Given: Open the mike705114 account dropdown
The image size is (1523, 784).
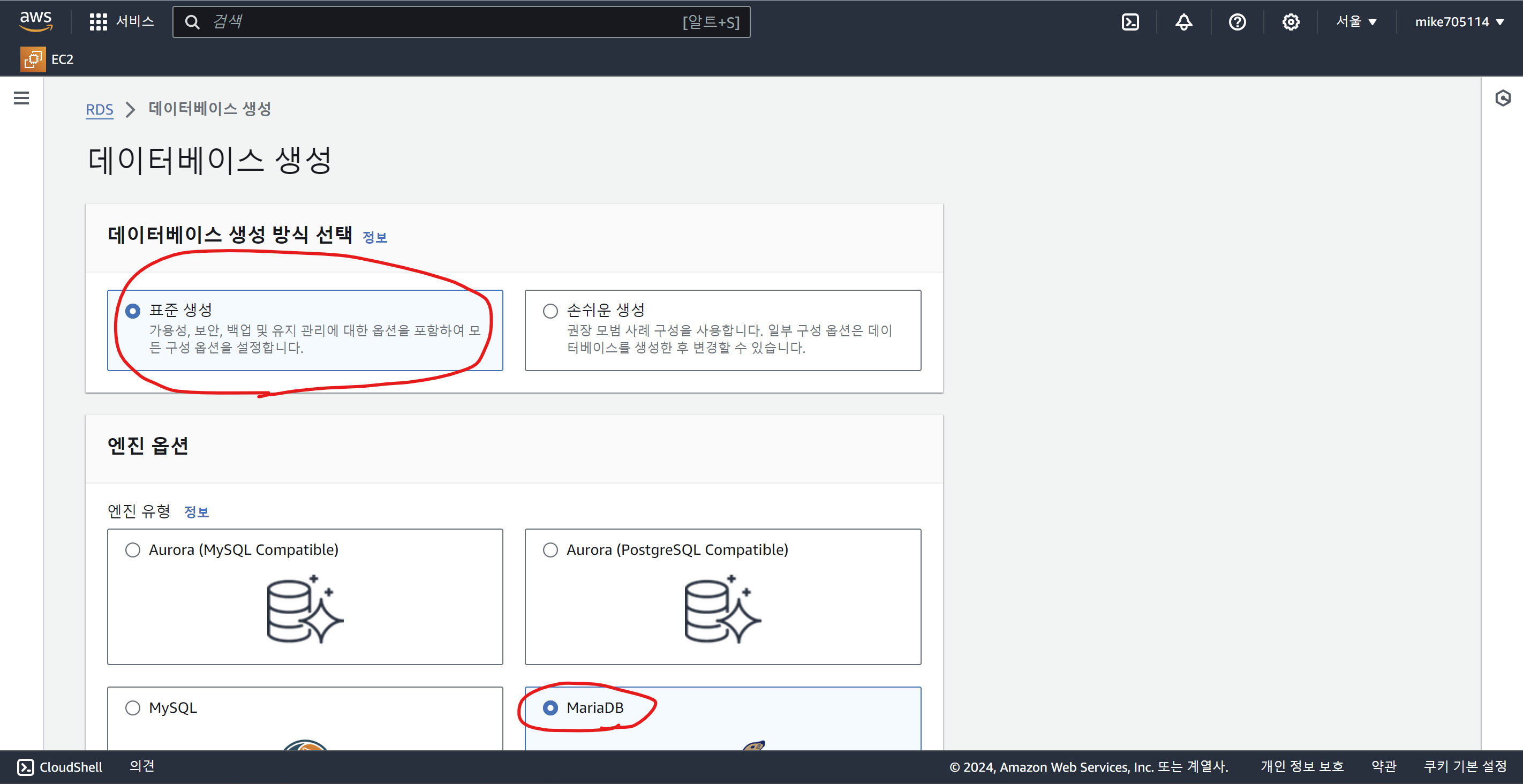Looking at the screenshot, I should [1459, 22].
